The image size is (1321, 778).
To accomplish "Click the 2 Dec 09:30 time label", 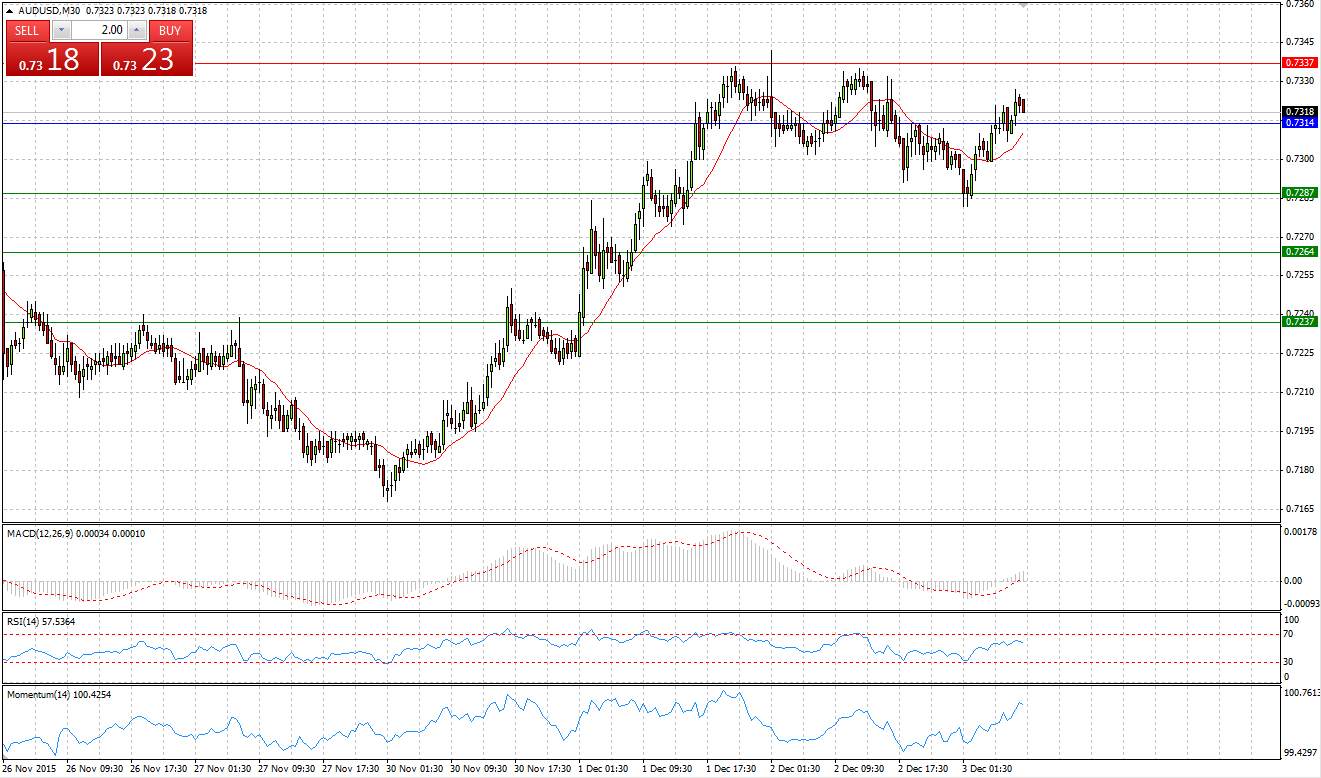I will click(860, 770).
